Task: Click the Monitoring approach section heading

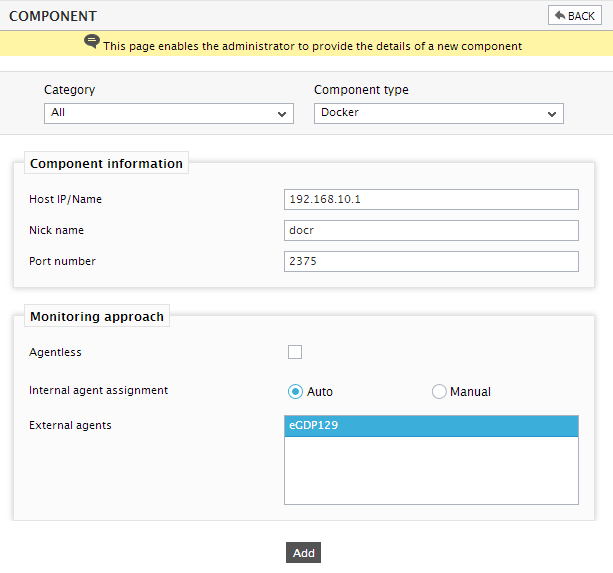Action: tap(97, 316)
